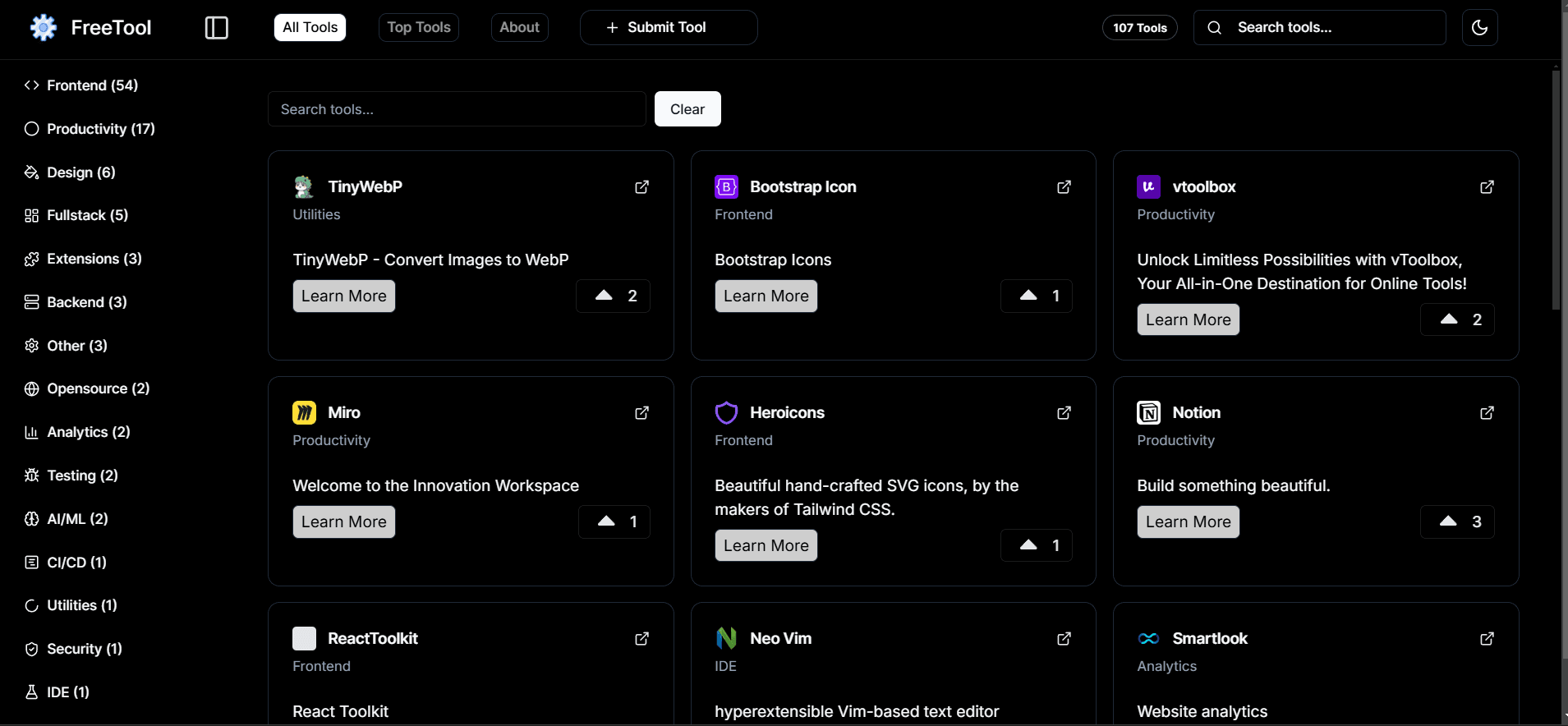Click the Miro logo icon
This screenshot has width=1568, height=726.
click(304, 412)
